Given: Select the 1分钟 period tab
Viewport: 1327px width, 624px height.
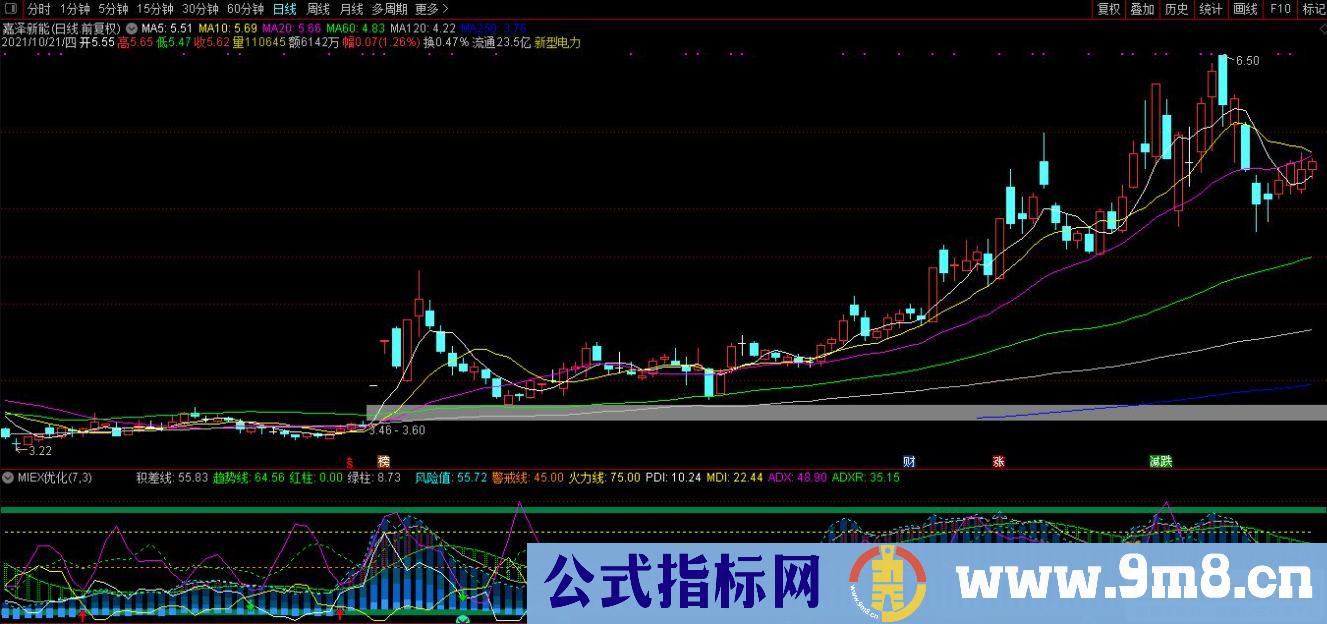Looking at the screenshot, I should pos(75,9).
